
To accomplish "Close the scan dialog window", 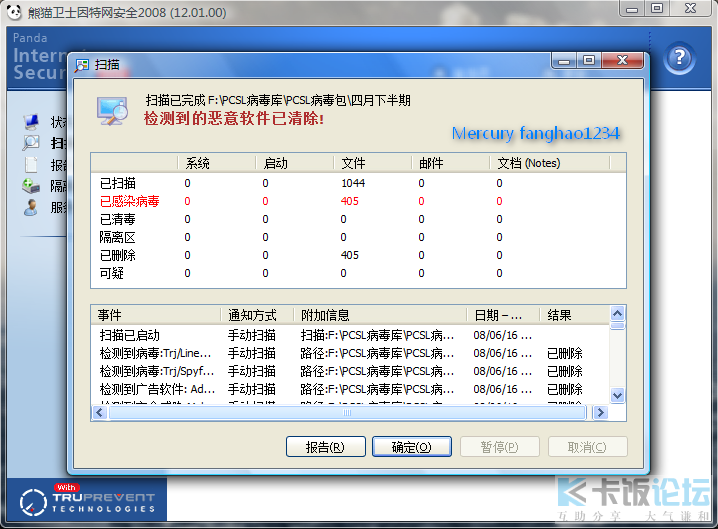I will tap(623, 60).
